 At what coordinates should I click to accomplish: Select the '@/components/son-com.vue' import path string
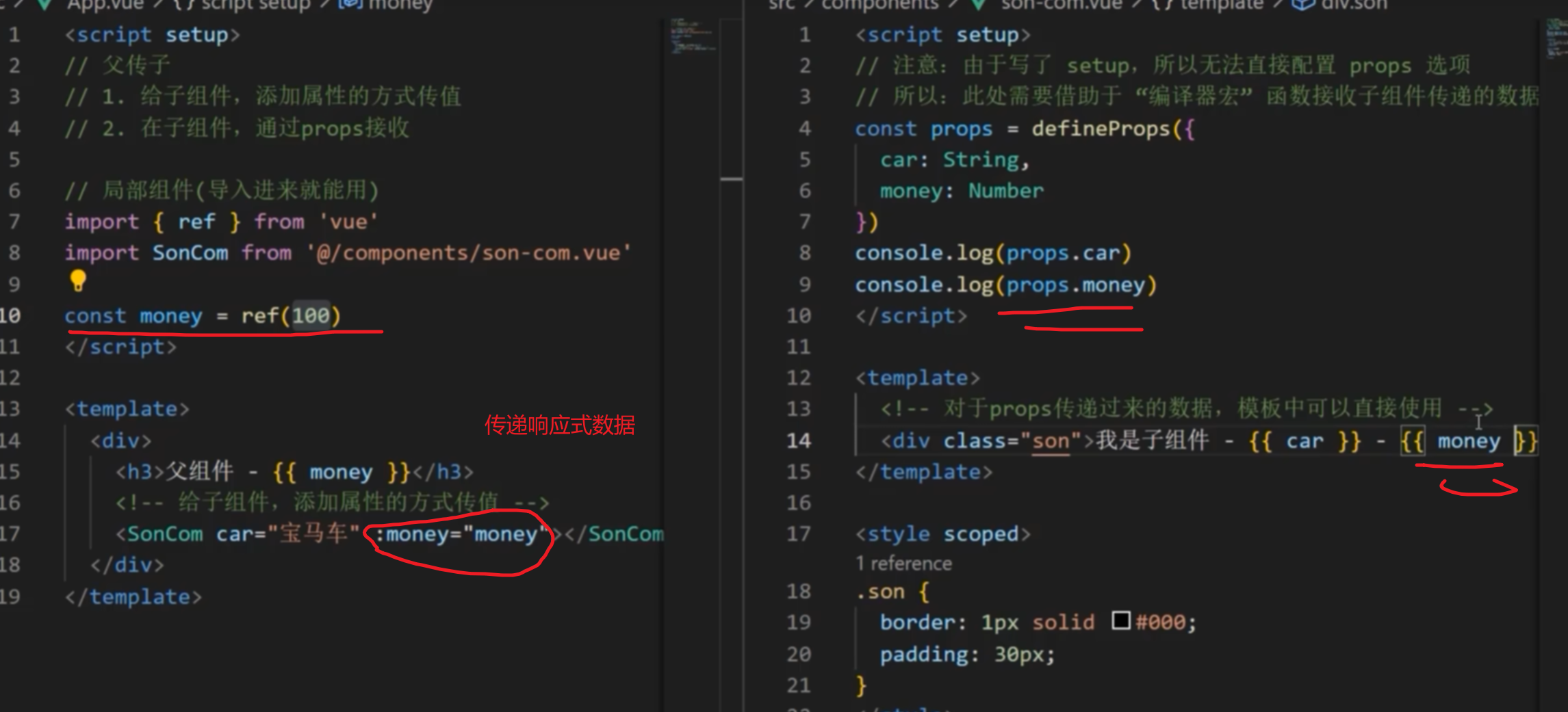coord(468,253)
